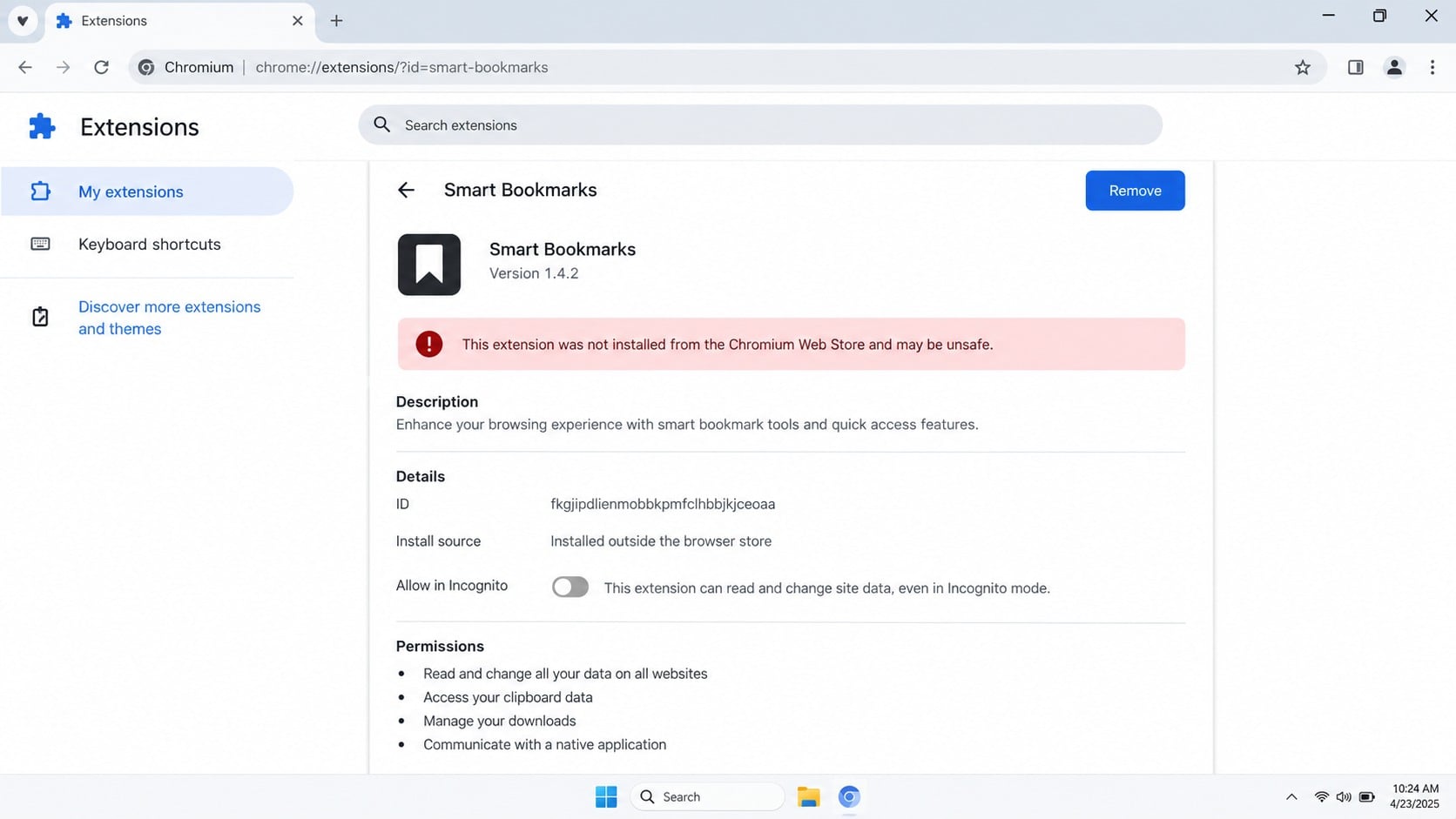Click 'Communicate with a native application' permission
1456x819 pixels.
tap(545, 744)
